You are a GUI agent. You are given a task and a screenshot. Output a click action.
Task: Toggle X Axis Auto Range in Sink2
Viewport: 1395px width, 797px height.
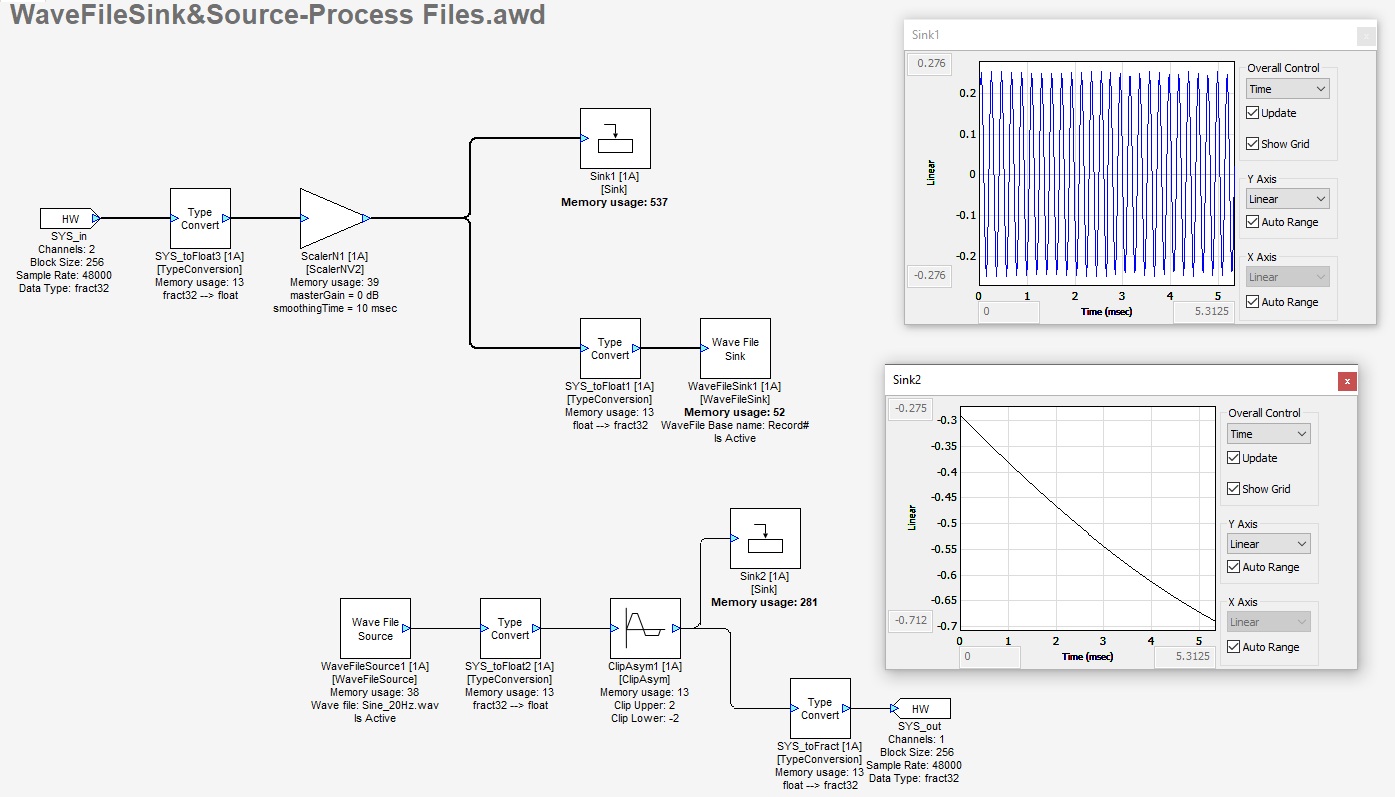pos(1234,647)
